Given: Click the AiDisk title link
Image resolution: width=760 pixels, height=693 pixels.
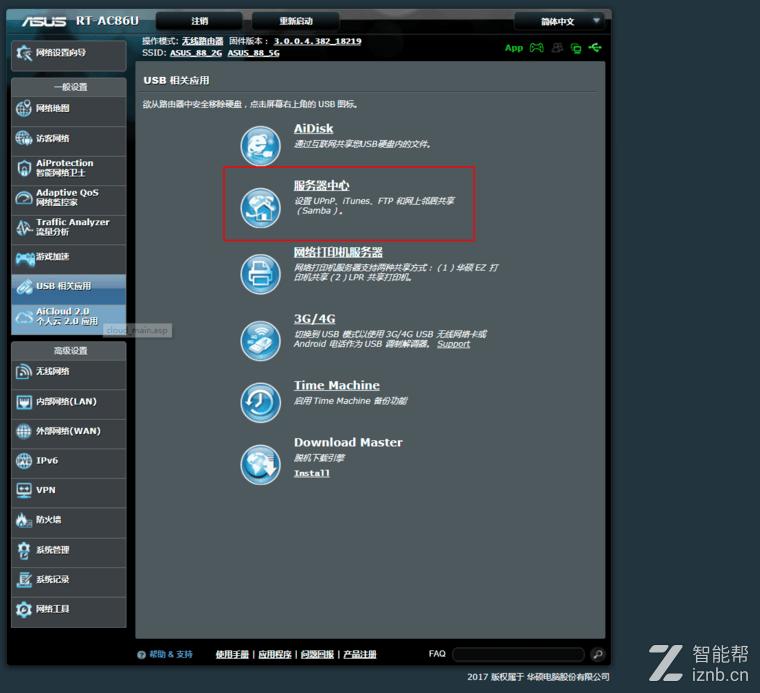Looking at the screenshot, I should point(313,129).
